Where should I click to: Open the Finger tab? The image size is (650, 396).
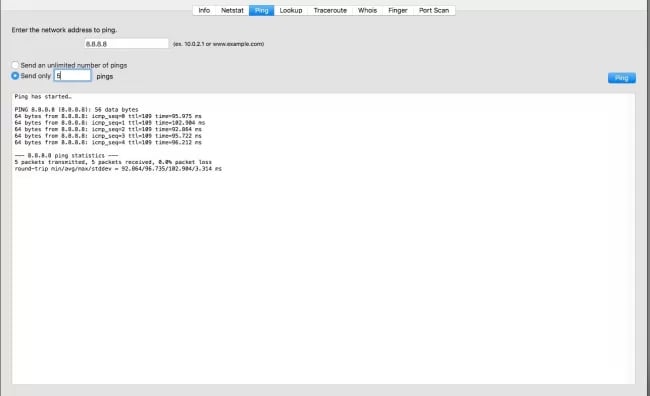(x=398, y=10)
